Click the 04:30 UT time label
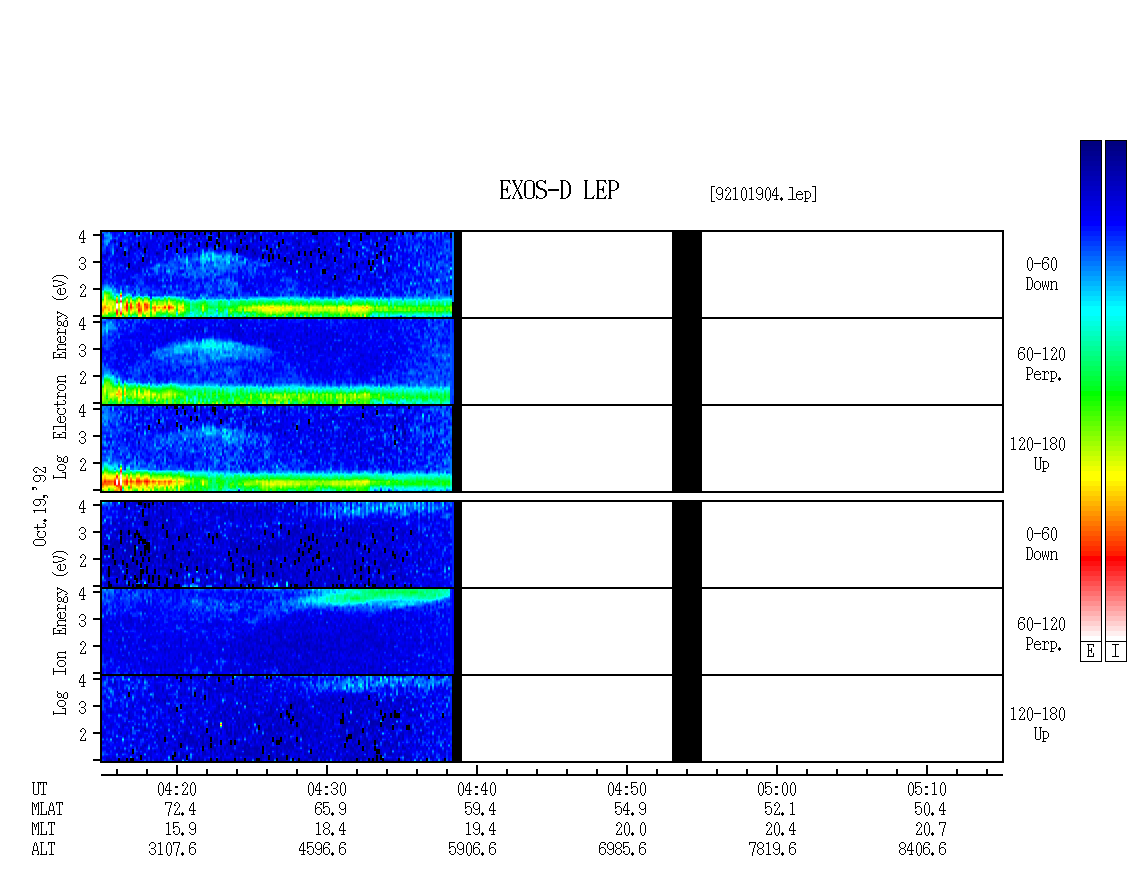Image resolution: width=1130 pixels, height=875 pixels. click(x=326, y=789)
